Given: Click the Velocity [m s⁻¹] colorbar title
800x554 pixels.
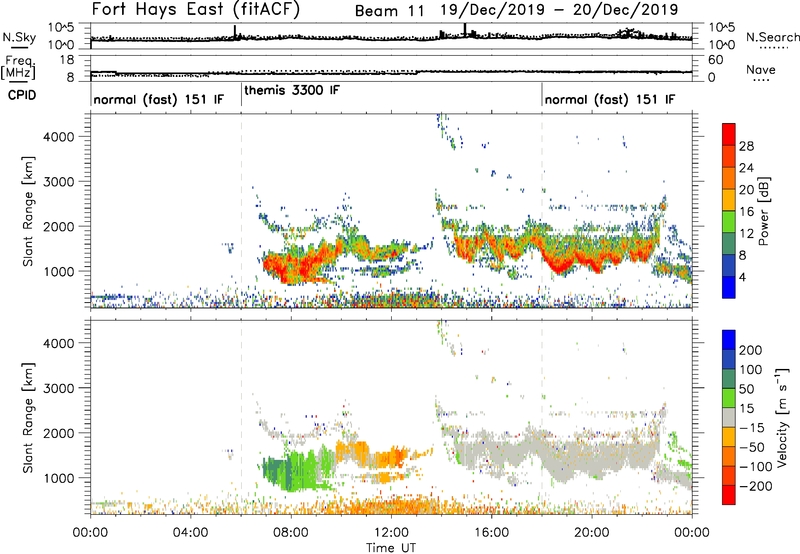Looking at the screenshot, I should tap(782, 417).
